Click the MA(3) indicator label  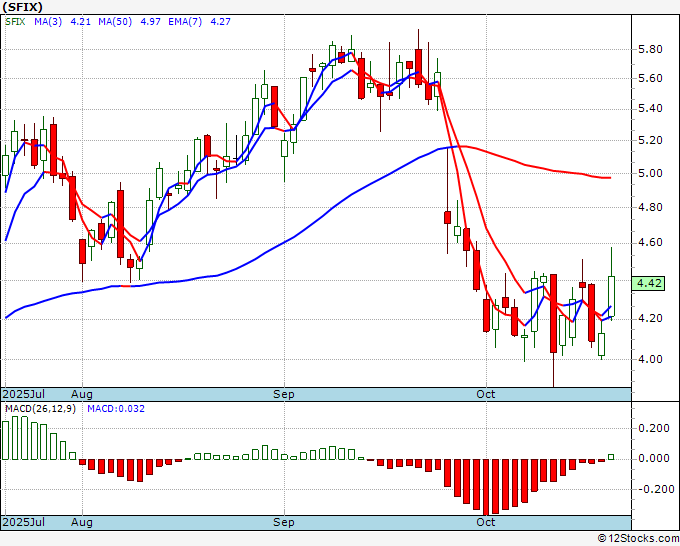[48, 22]
